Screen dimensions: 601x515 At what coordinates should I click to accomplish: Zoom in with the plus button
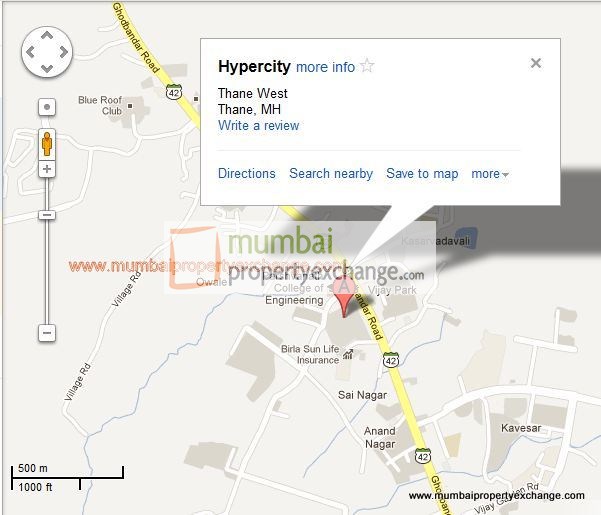(47, 169)
